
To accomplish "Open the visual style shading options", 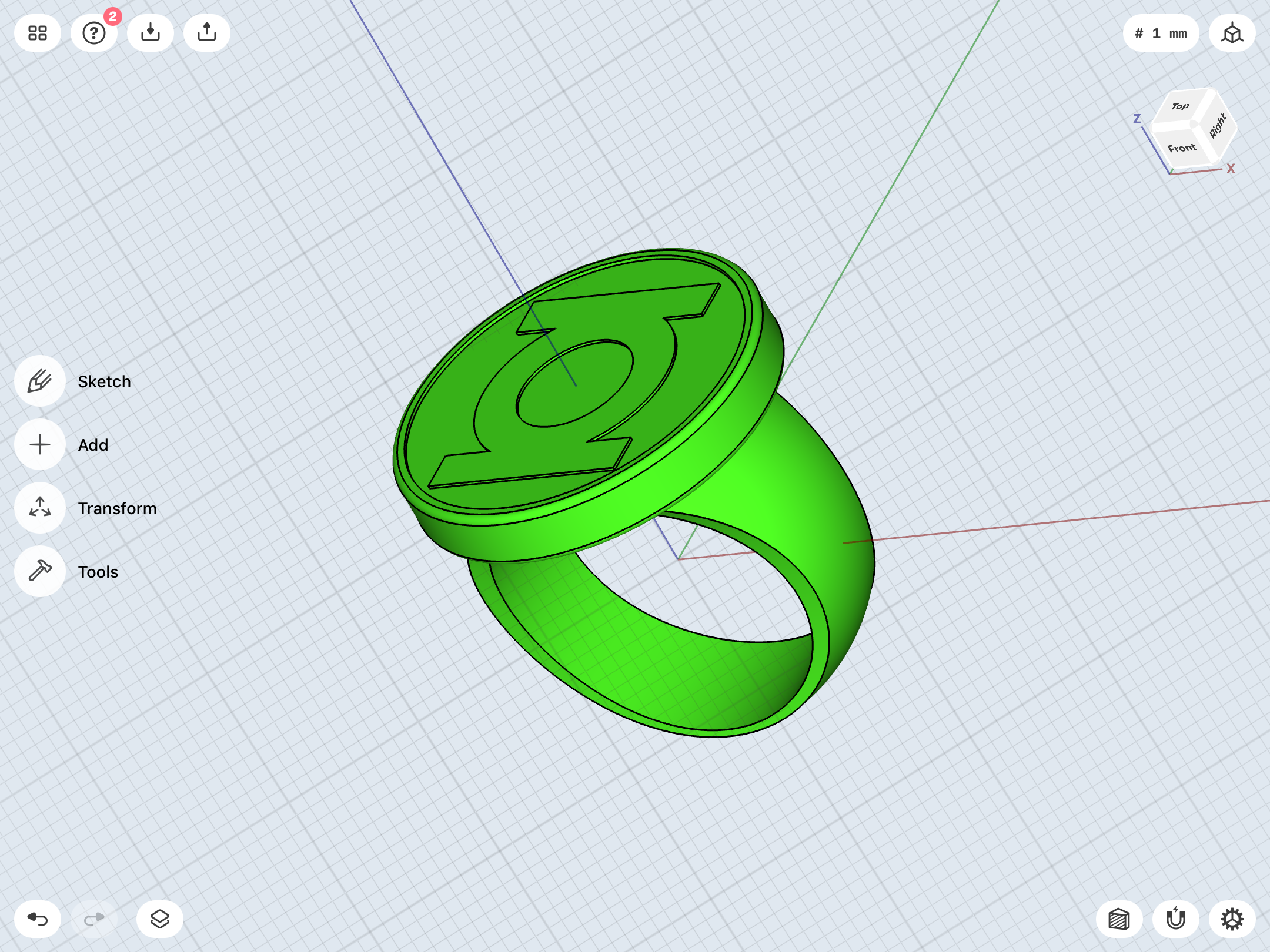I will pyautogui.click(x=1119, y=919).
